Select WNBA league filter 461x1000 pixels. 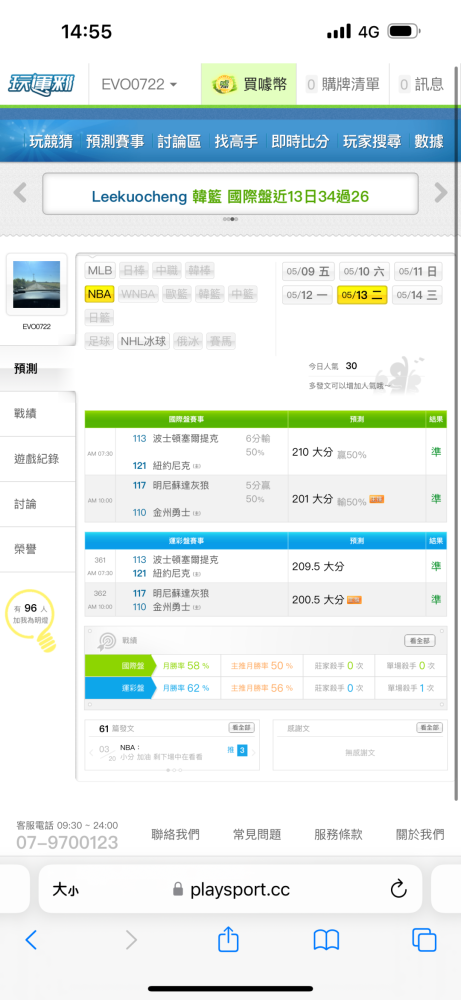coord(136,294)
